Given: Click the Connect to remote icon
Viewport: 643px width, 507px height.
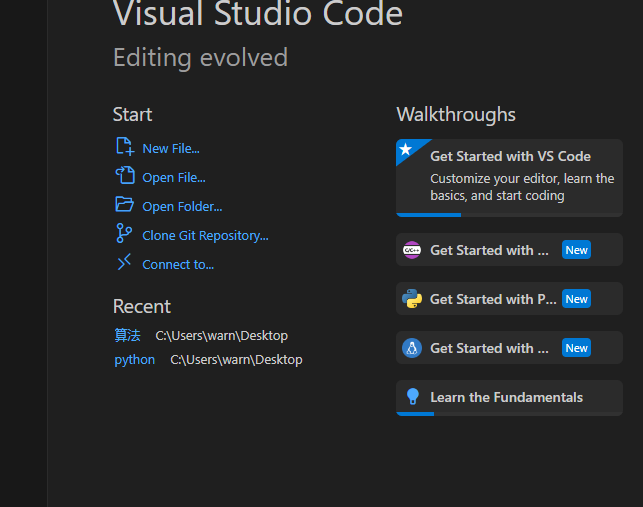Looking at the screenshot, I should (124, 262).
